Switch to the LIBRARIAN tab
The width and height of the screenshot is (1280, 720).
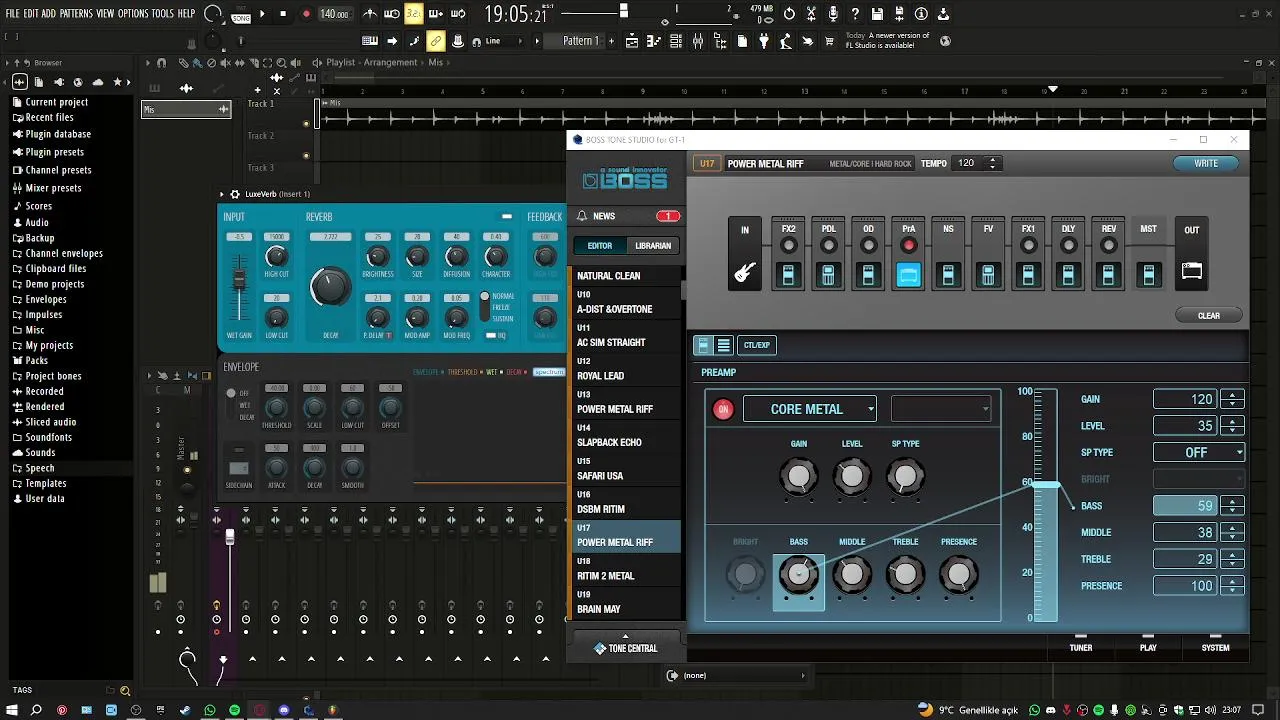[x=653, y=246]
